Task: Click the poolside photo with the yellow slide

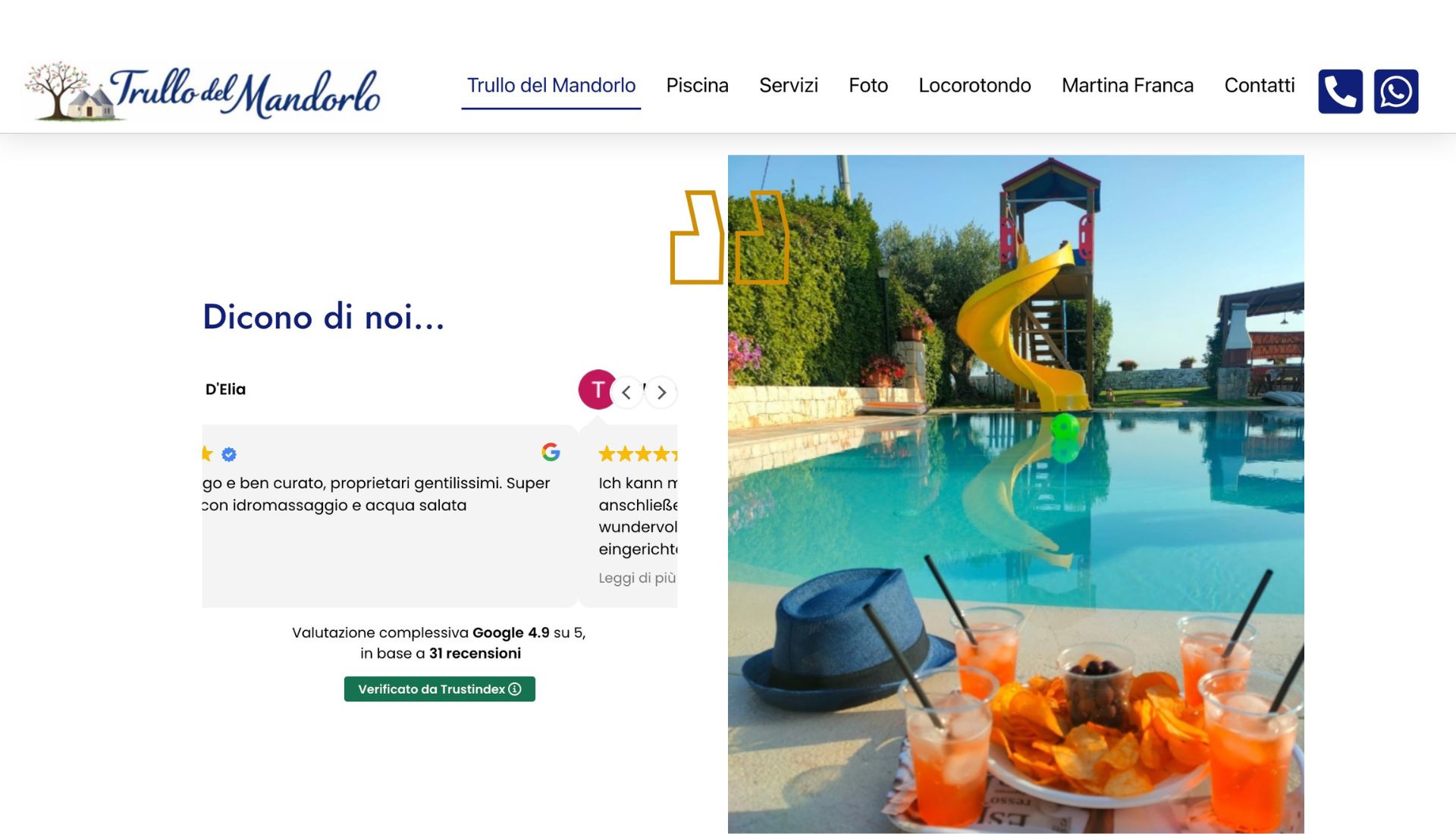Action: (x=1016, y=494)
